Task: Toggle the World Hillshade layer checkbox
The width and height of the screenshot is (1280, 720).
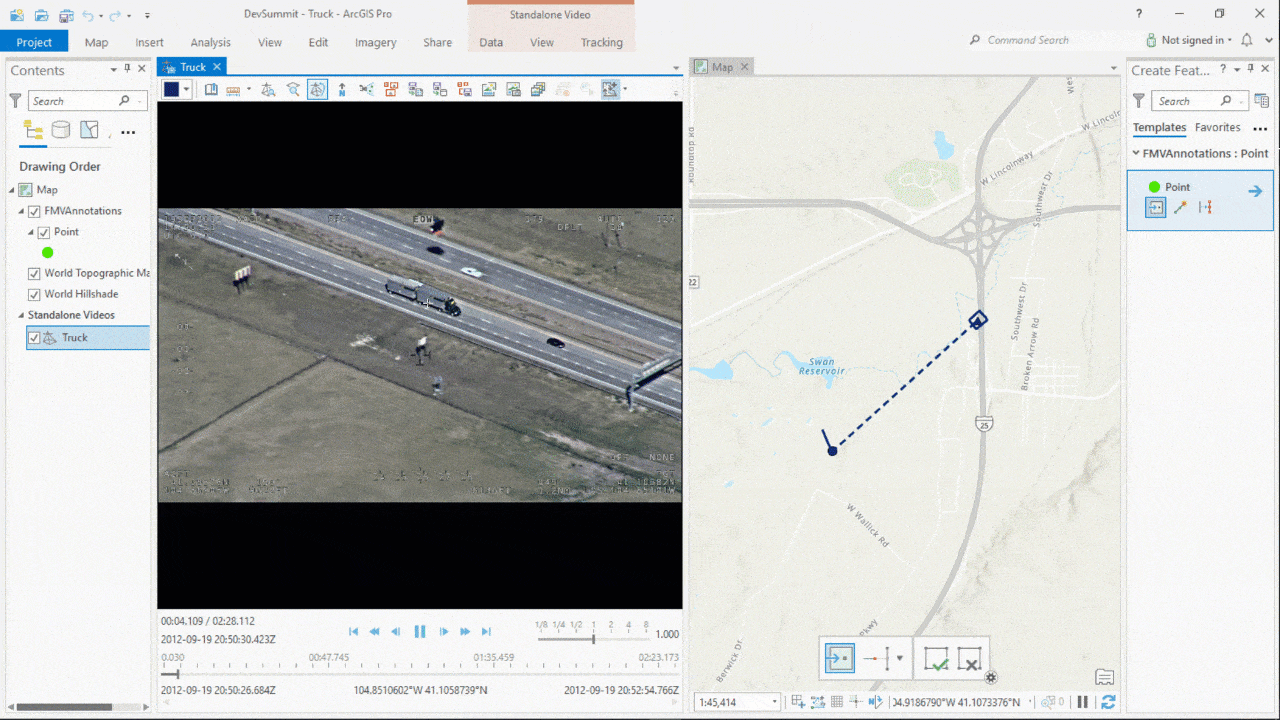Action: [x=34, y=294]
